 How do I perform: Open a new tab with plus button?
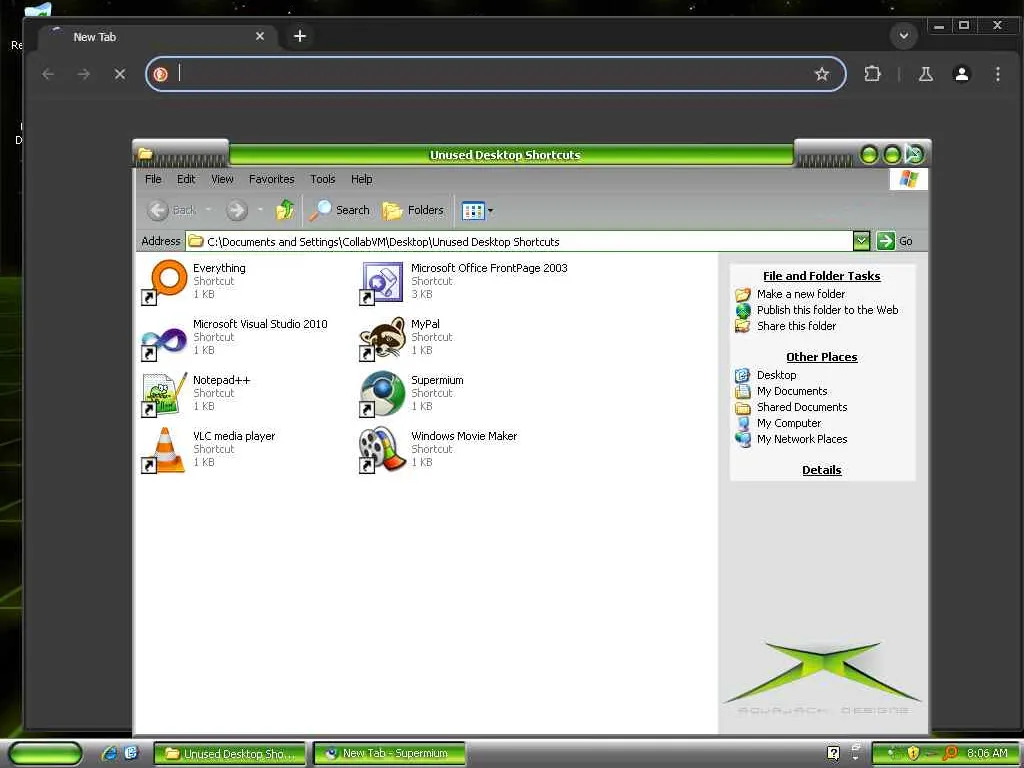300,36
